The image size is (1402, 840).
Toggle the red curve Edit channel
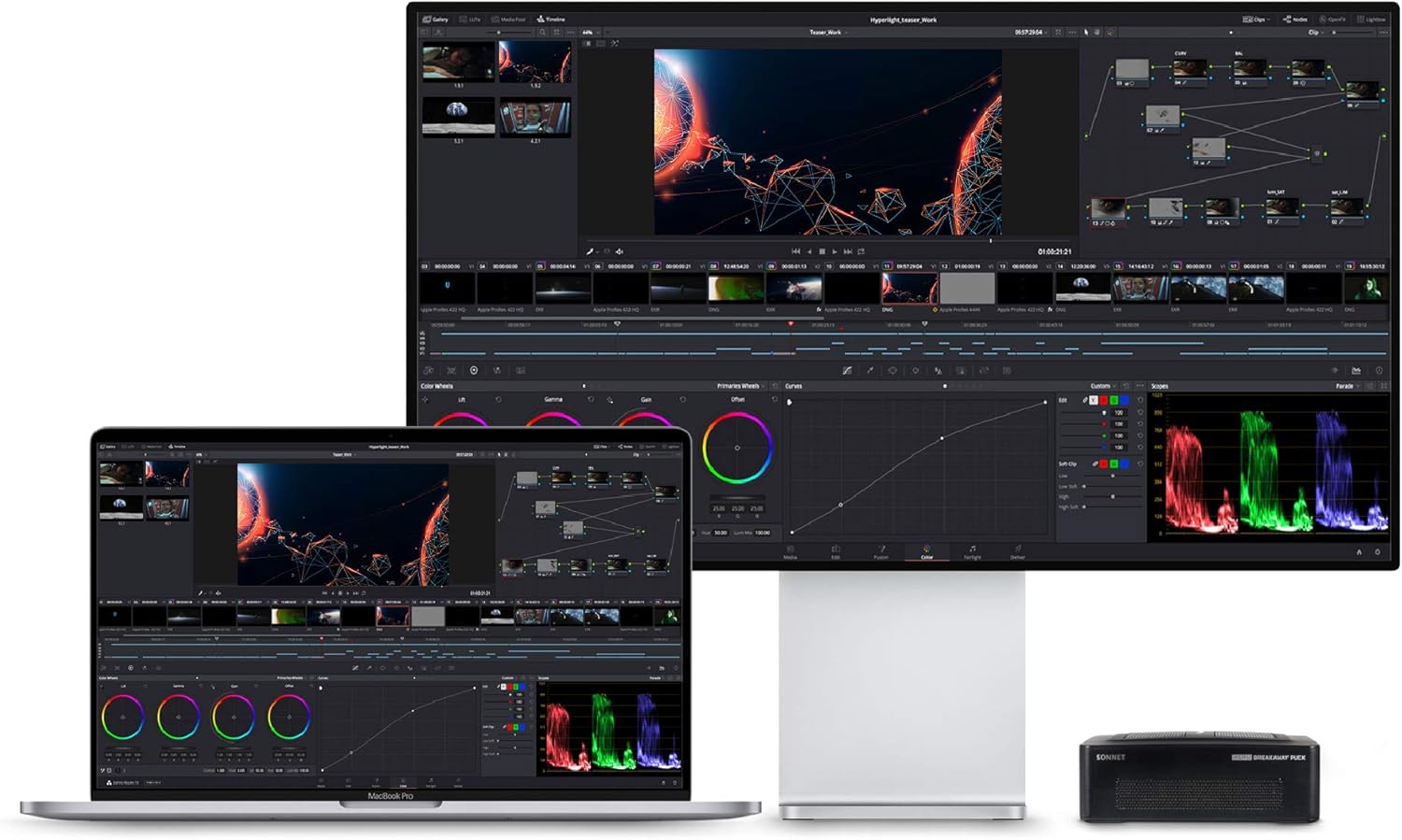[1104, 400]
